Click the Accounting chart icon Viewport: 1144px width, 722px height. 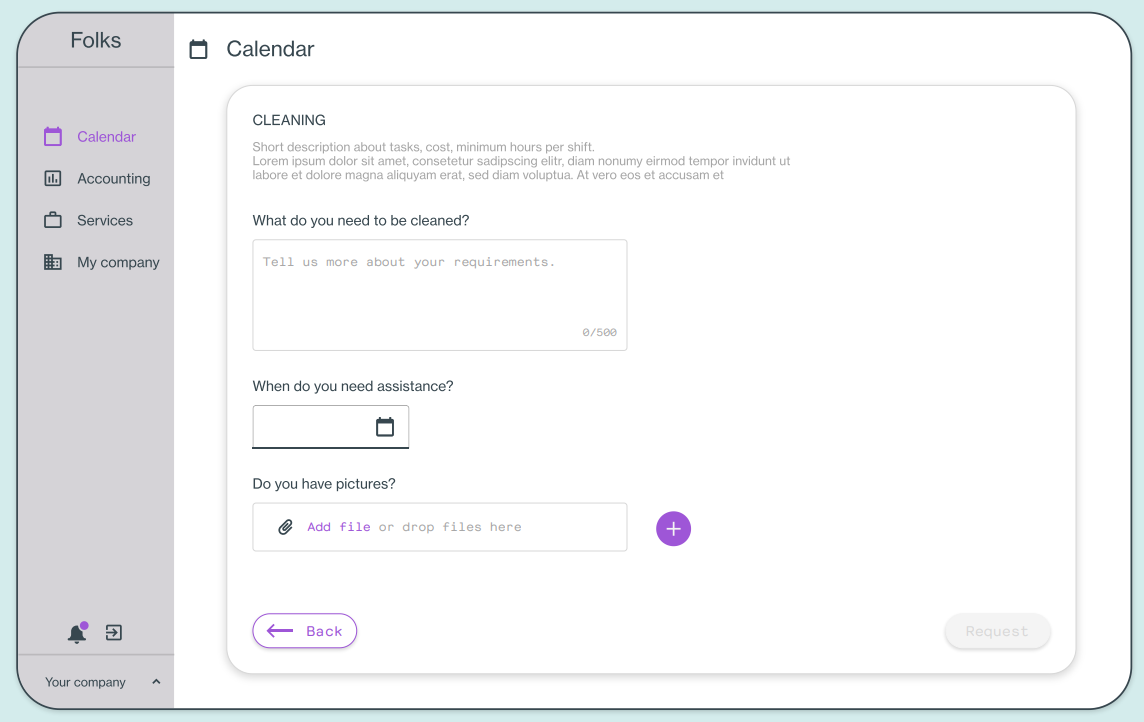coord(53,179)
